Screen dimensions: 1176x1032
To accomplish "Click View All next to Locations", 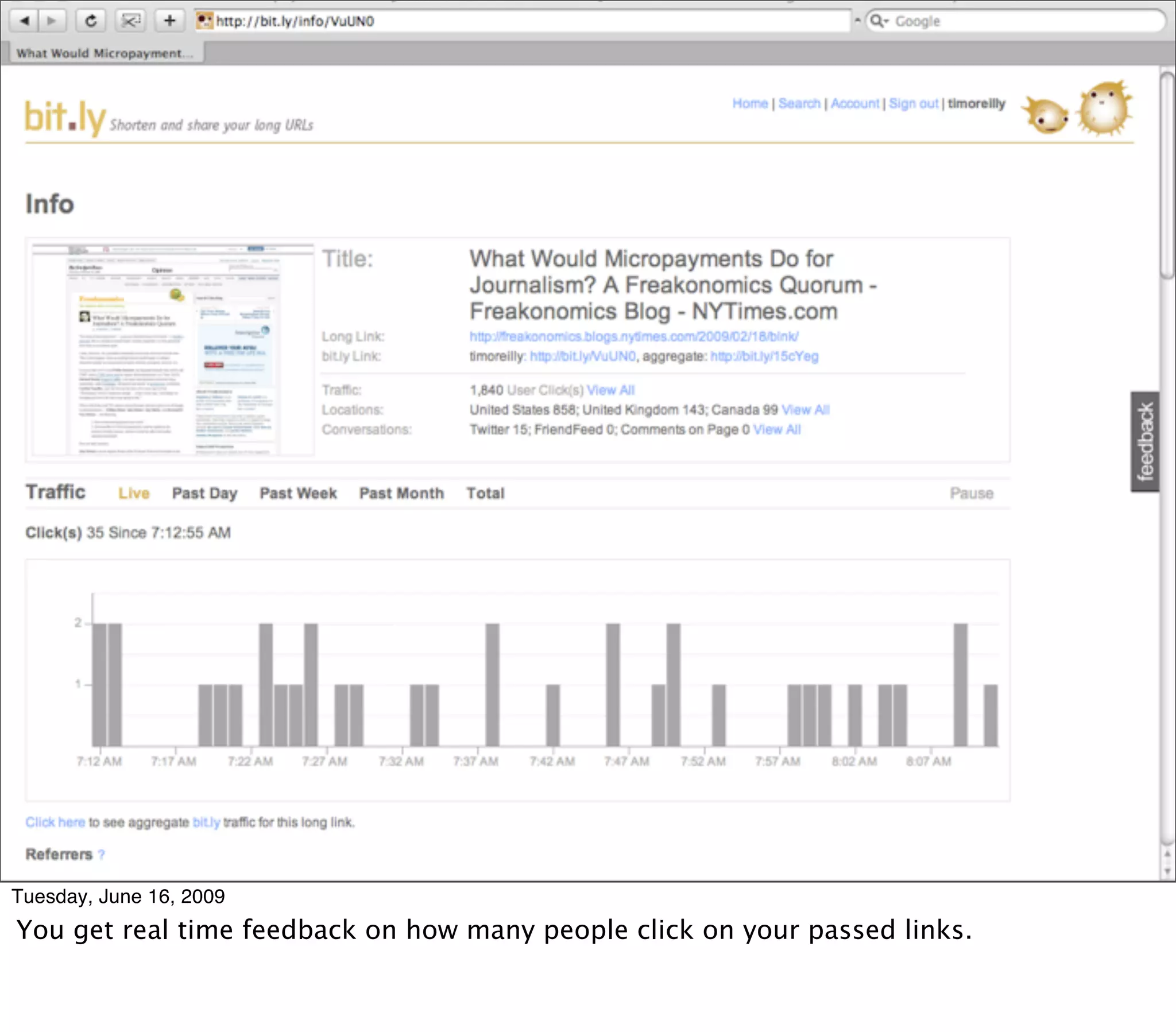I will point(806,410).
